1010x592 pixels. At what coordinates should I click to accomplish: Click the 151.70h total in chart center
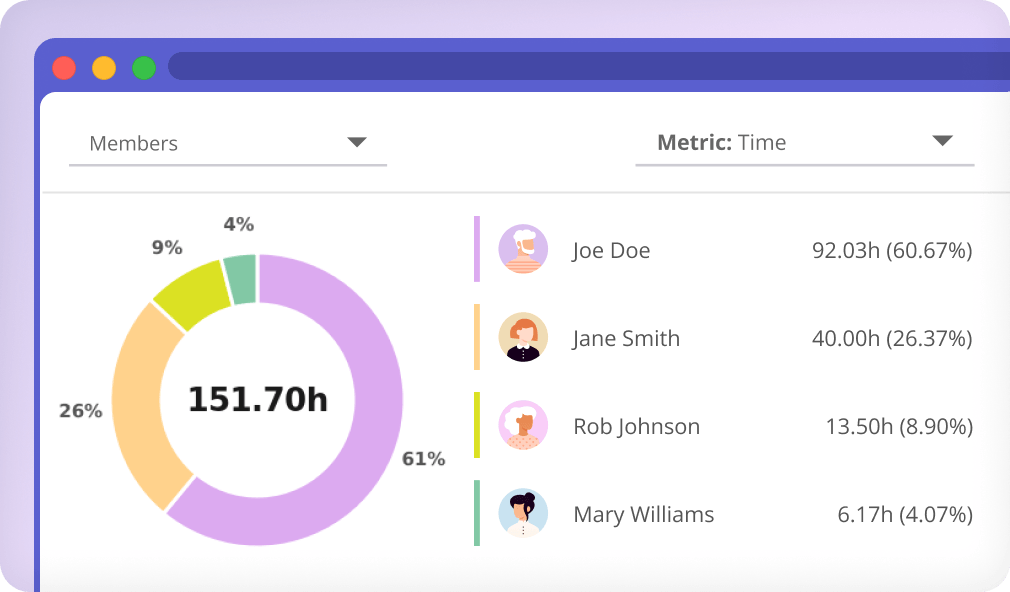pos(258,399)
